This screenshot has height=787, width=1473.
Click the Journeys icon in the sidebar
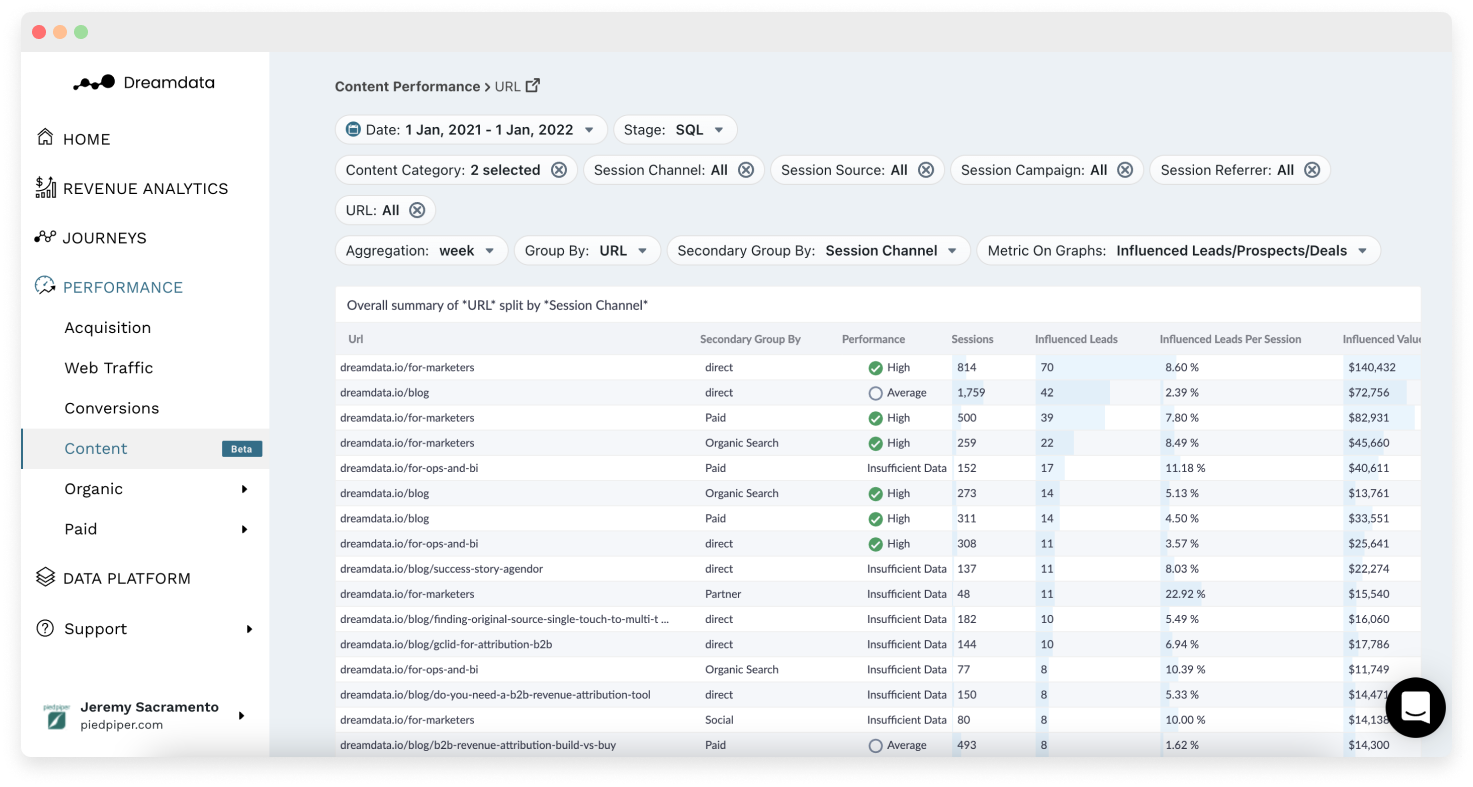pos(43,238)
